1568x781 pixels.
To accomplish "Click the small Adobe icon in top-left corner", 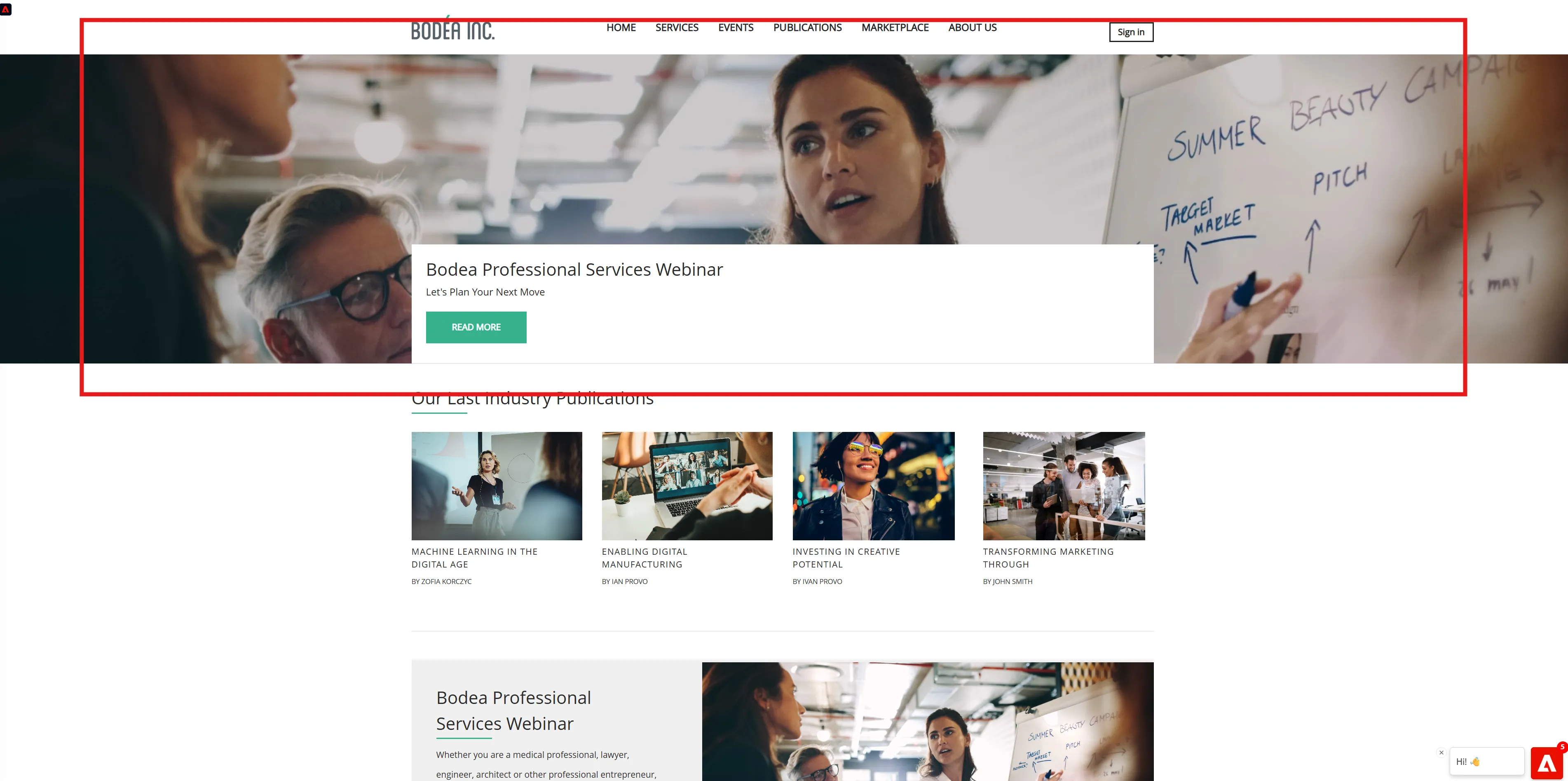I will [x=5, y=9].
